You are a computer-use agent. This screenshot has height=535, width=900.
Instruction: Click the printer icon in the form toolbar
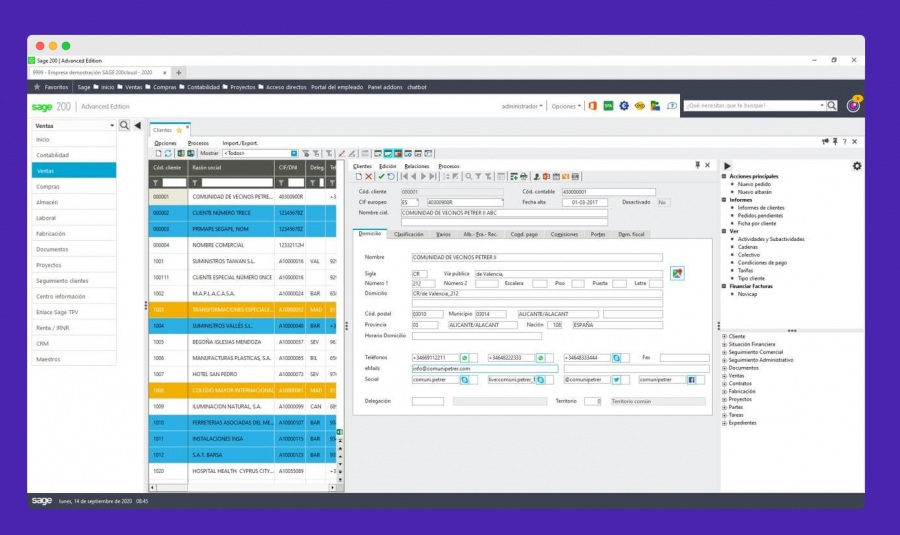coord(523,177)
